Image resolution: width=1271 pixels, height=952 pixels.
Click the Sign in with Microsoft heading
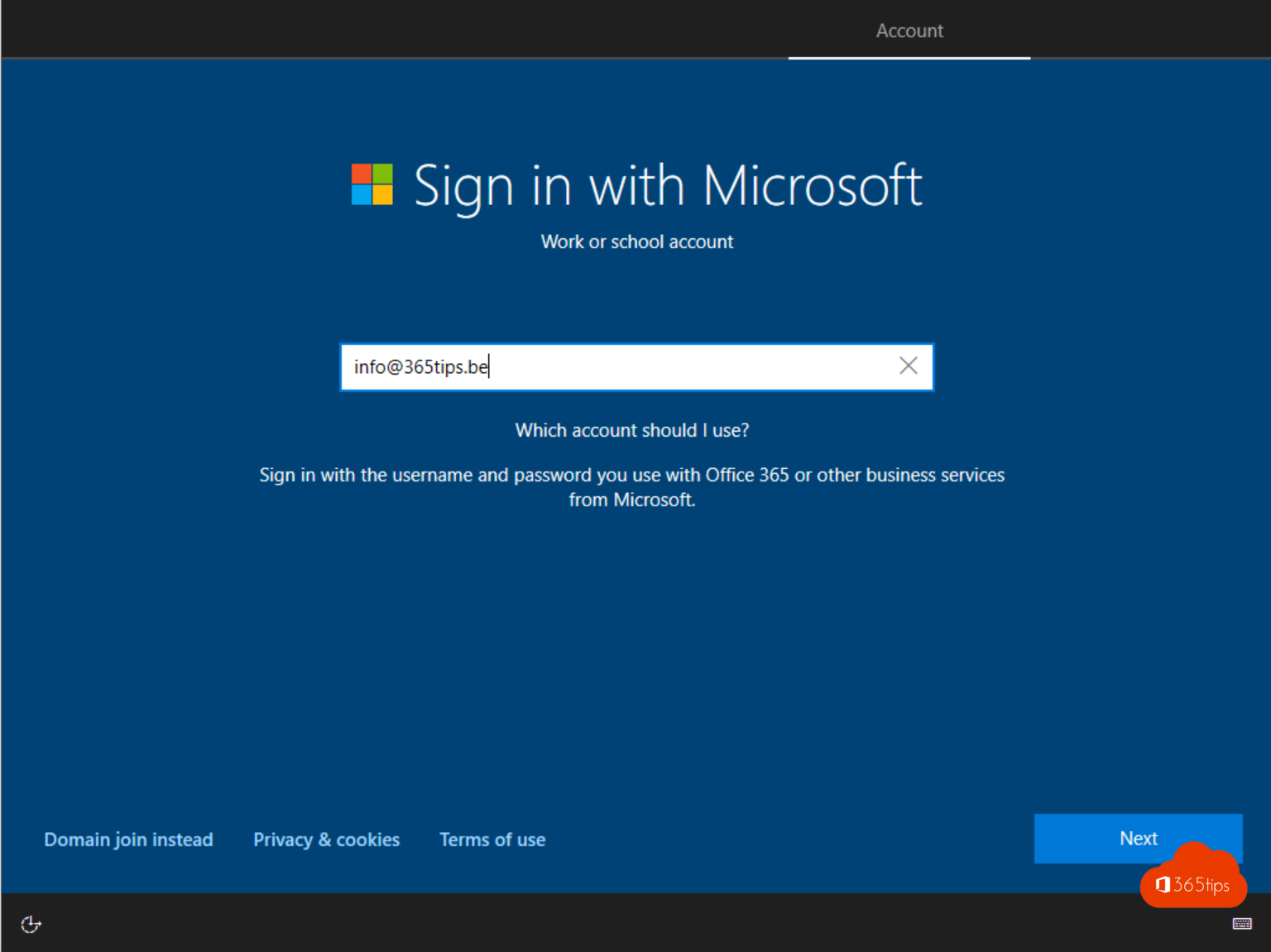click(667, 185)
